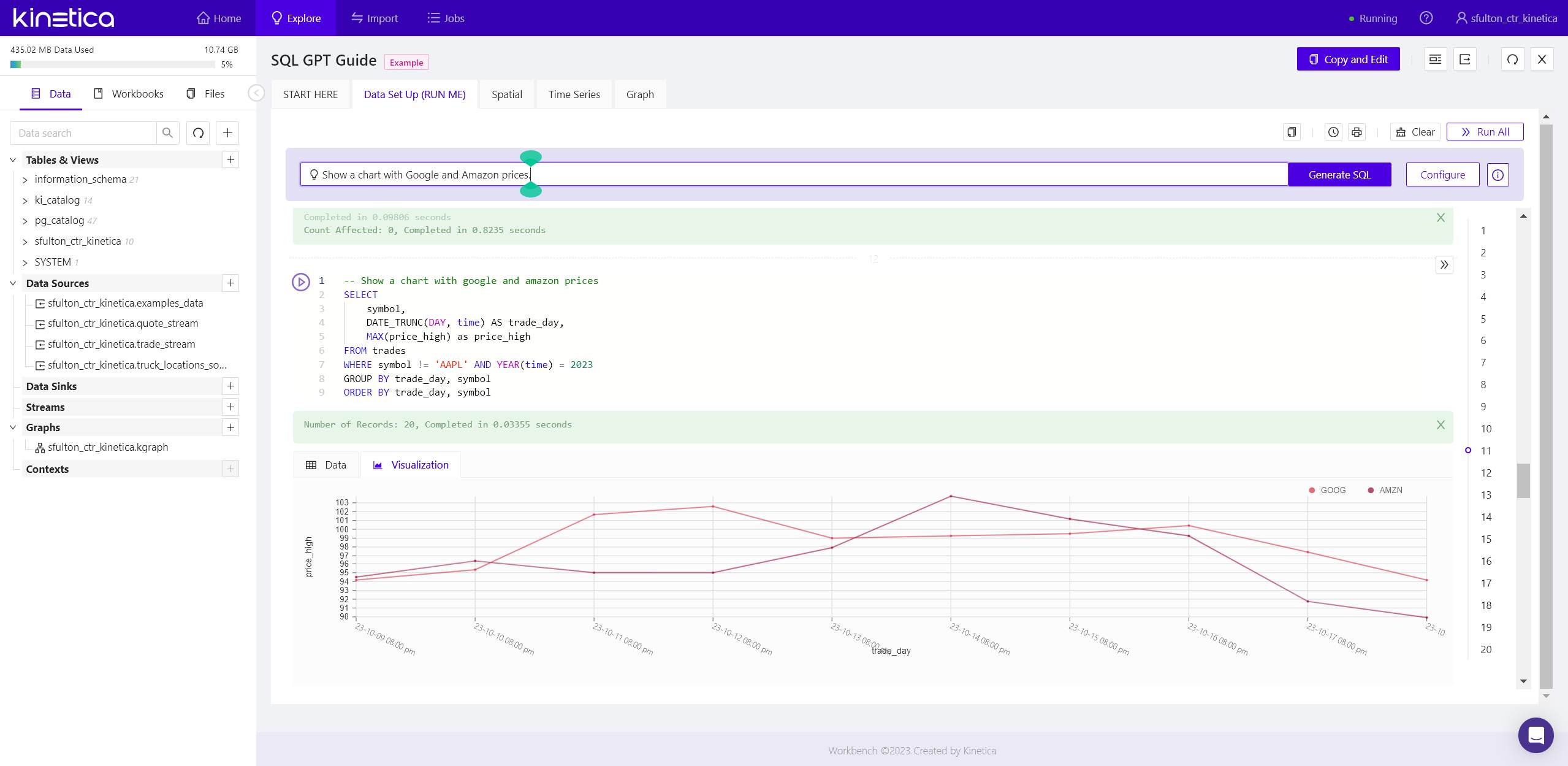Toggle GOOG series in chart legend
1568x766 pixels.
tap(1326, 490)
